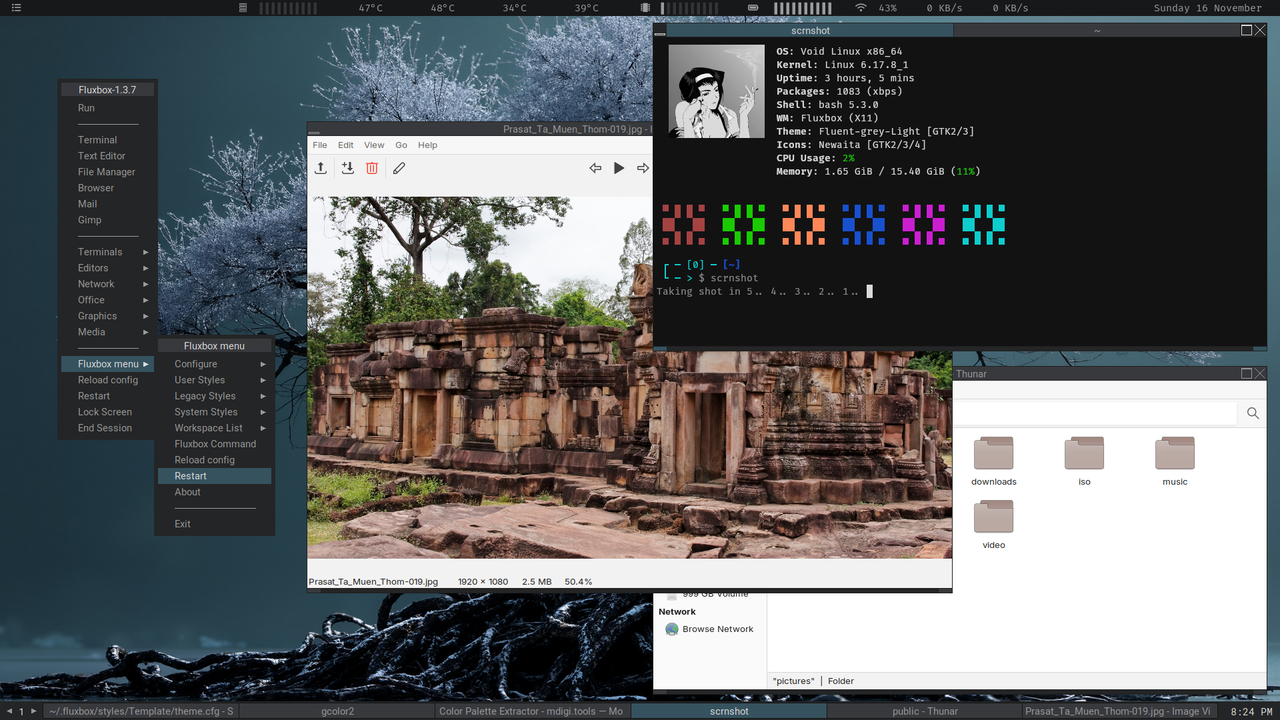Image resolution: width=1280 pixels, height=720 pixels.
Task: Delete image with the red trash icon
Action: click(x=372, y=168)
